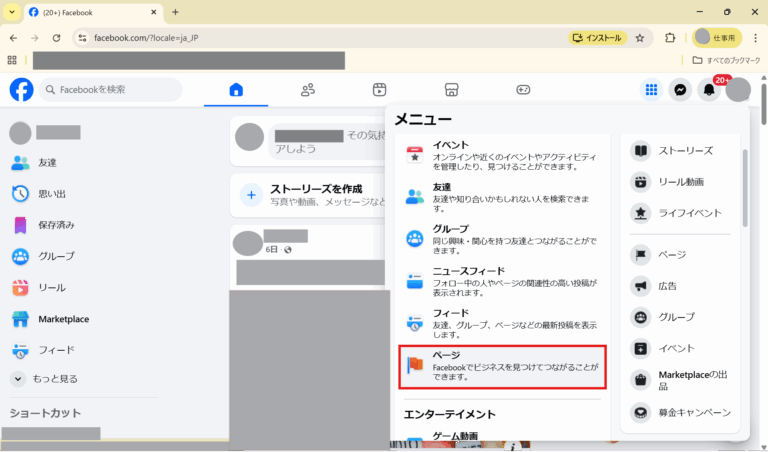Open Messenger icon
Screen dimensions: 768x452
(x=680, y=90)
